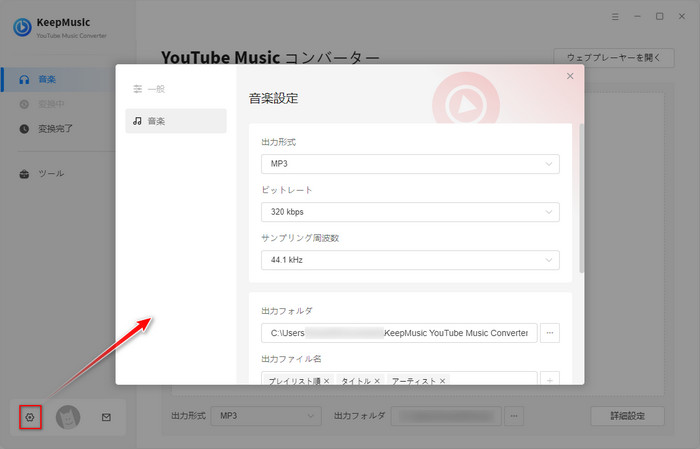Click the settings dialog vertical scrollbar

coord(581,198)
